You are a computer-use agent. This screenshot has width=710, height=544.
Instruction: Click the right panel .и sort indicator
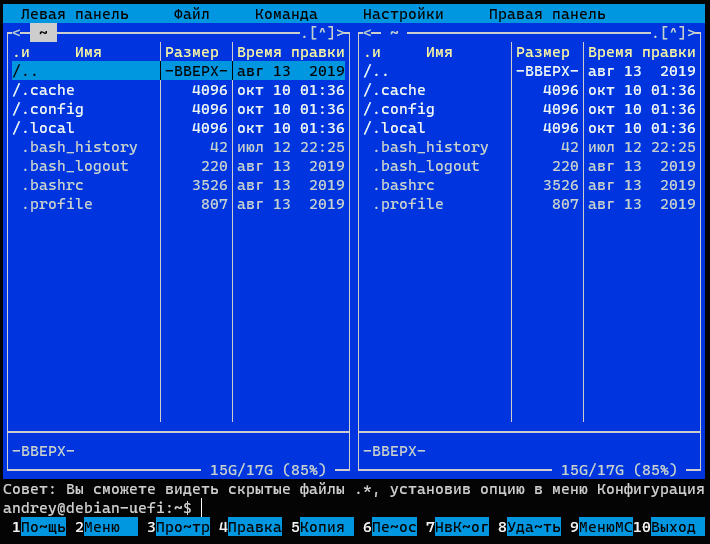[372, 52]
